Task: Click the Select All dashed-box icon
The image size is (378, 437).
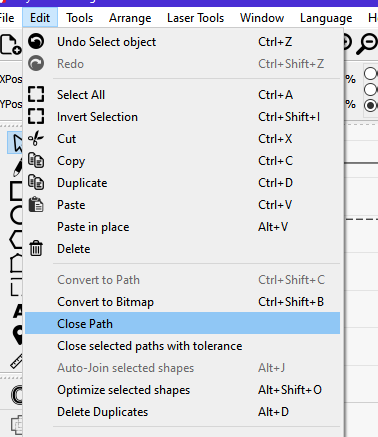Action: 36,95
